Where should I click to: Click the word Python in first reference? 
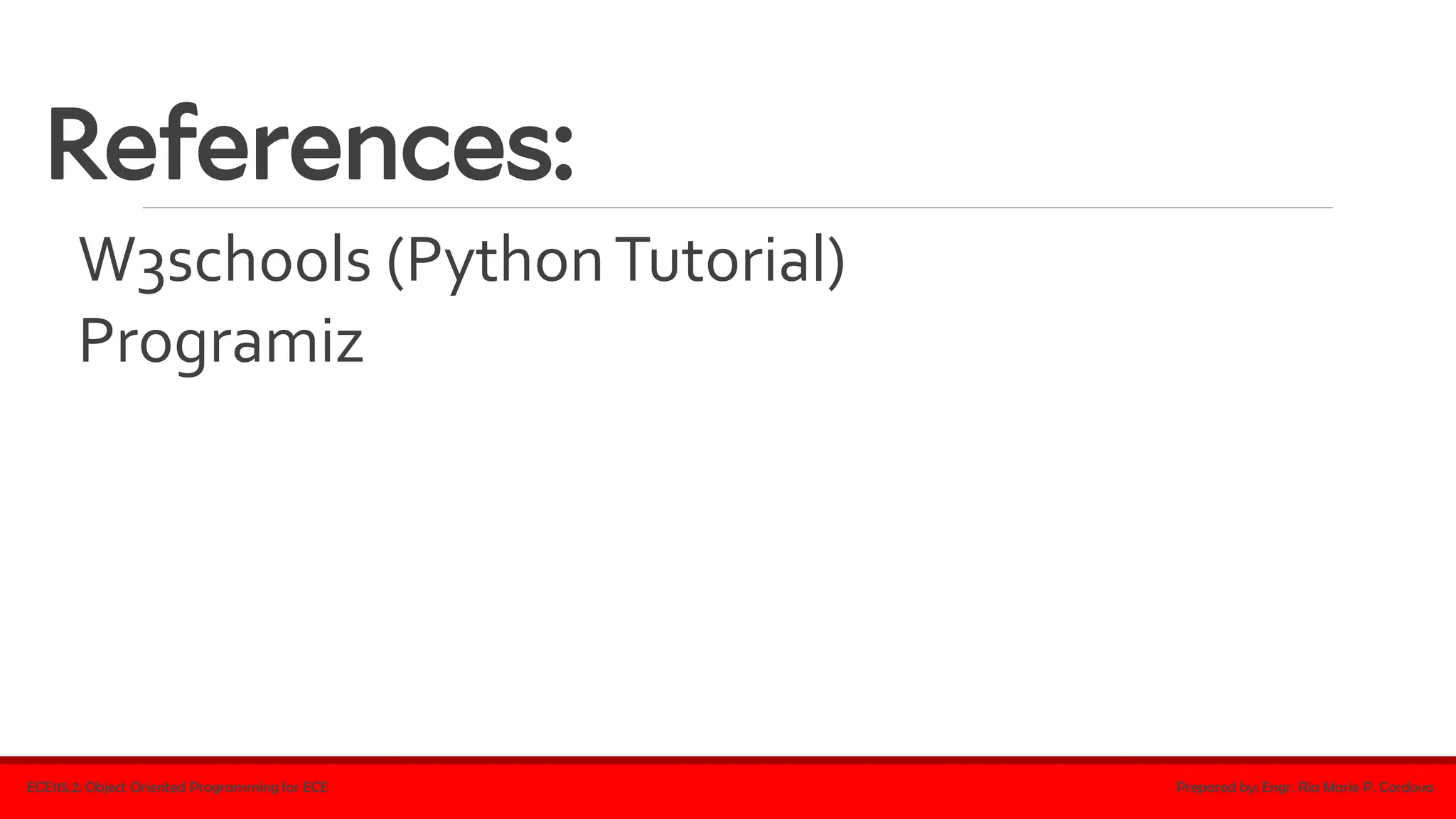[x=504, y=260]
